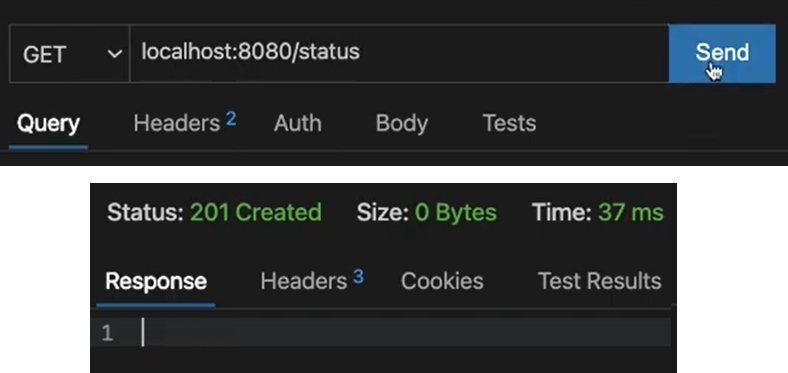
Task: Click the 0 Bytes size value
Action: pos(455,213)
